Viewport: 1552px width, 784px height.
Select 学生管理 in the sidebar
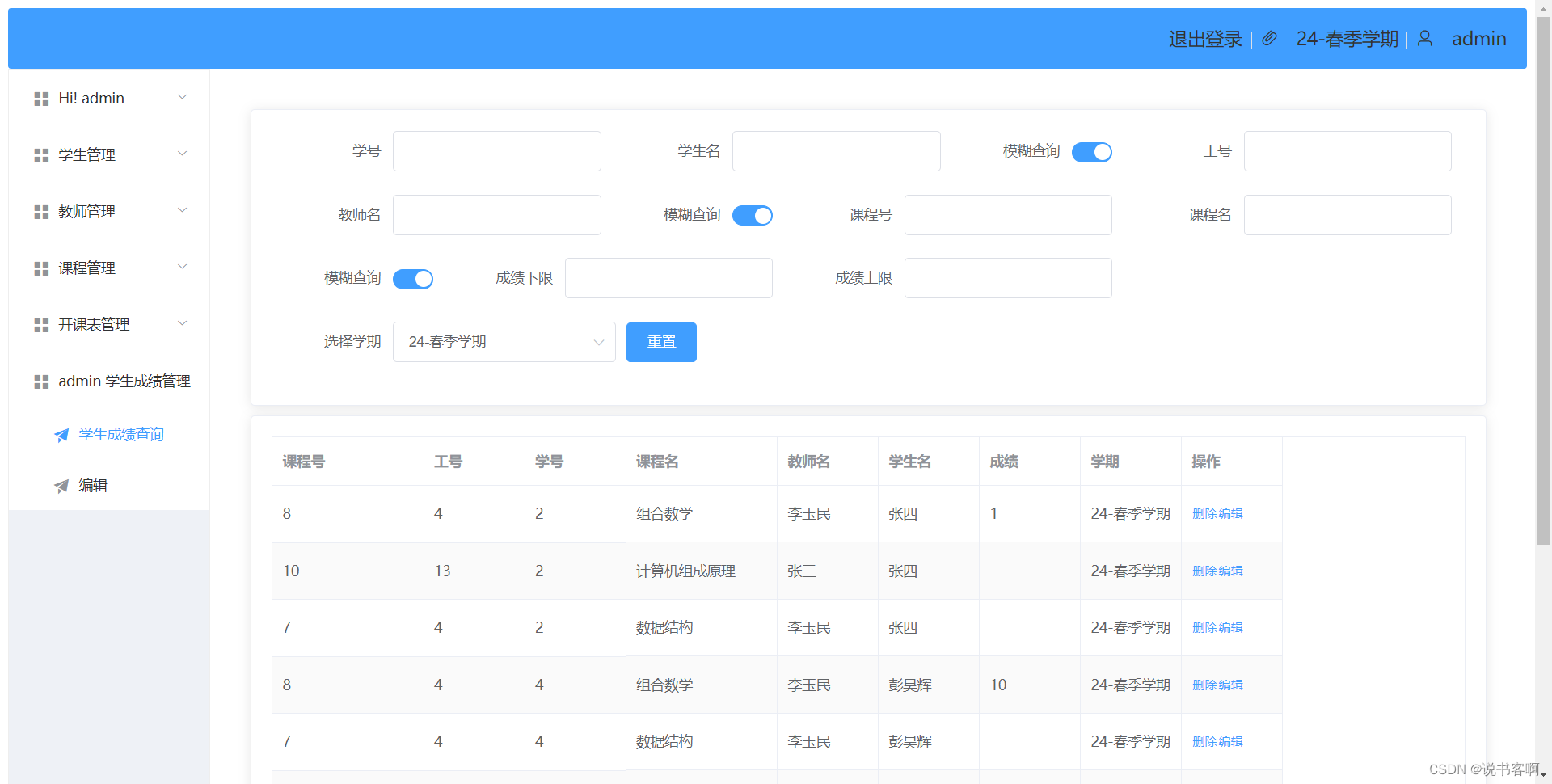click(109, 155)
